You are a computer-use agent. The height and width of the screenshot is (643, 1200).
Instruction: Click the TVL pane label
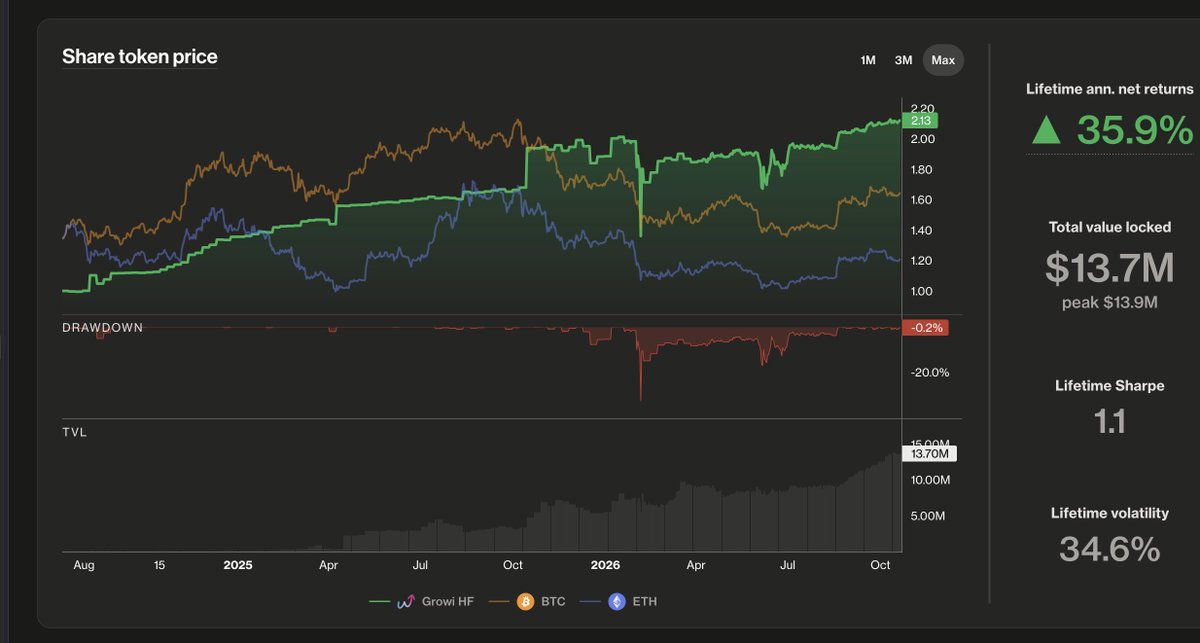(x=75, y=431)
